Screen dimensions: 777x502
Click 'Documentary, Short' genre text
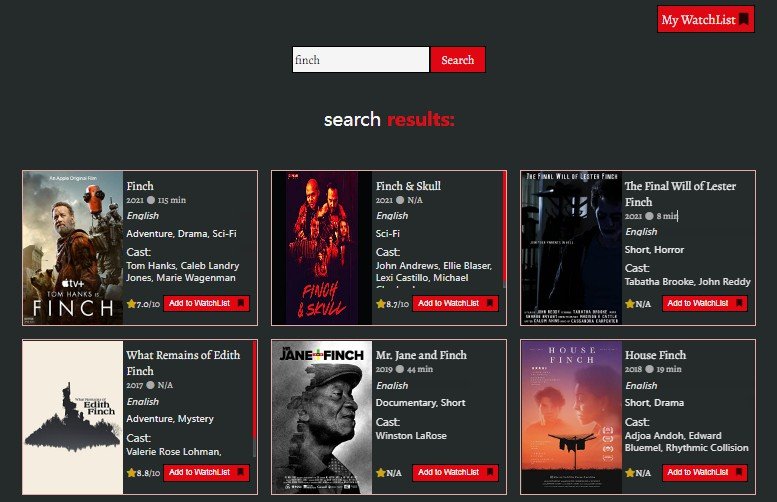pos(420,403)
